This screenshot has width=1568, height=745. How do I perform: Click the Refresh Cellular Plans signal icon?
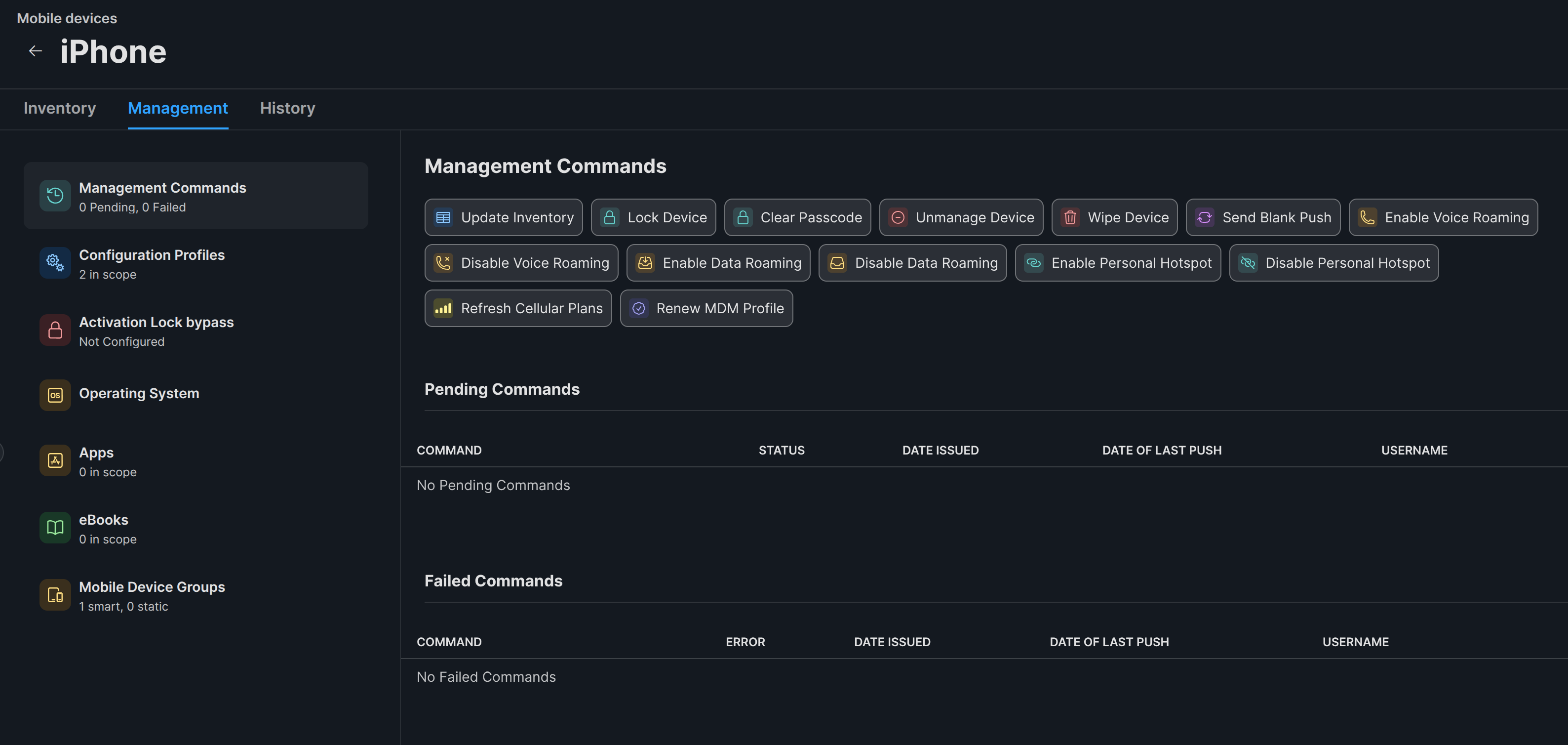pos(443,309)
